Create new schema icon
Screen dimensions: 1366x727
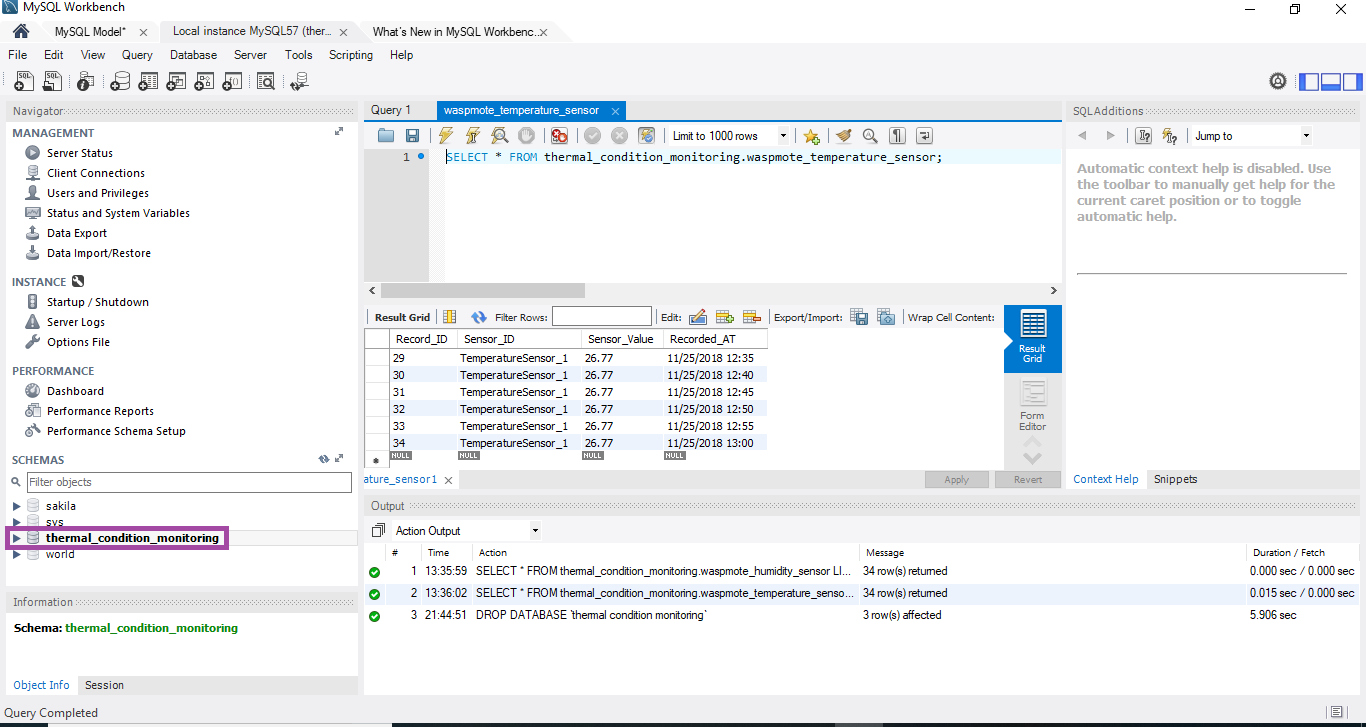120,82
